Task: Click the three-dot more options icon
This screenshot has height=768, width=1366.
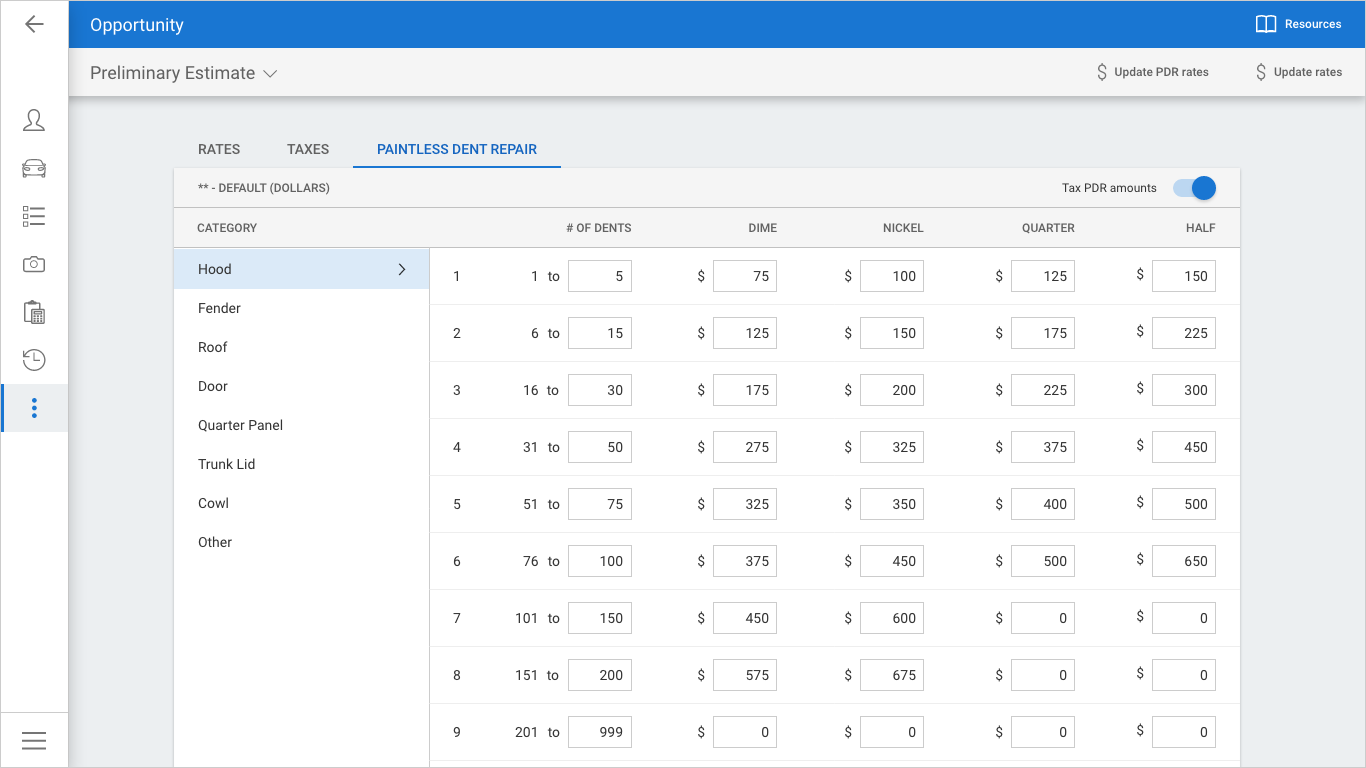Action: point(34,408)
